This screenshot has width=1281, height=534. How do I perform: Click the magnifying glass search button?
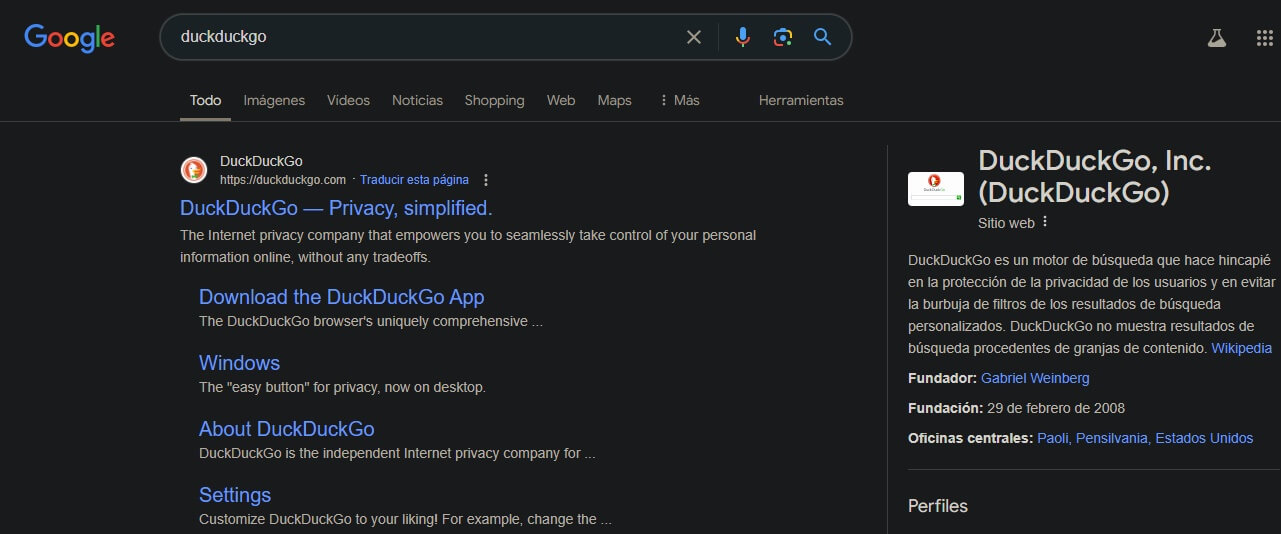coord(823,37)
